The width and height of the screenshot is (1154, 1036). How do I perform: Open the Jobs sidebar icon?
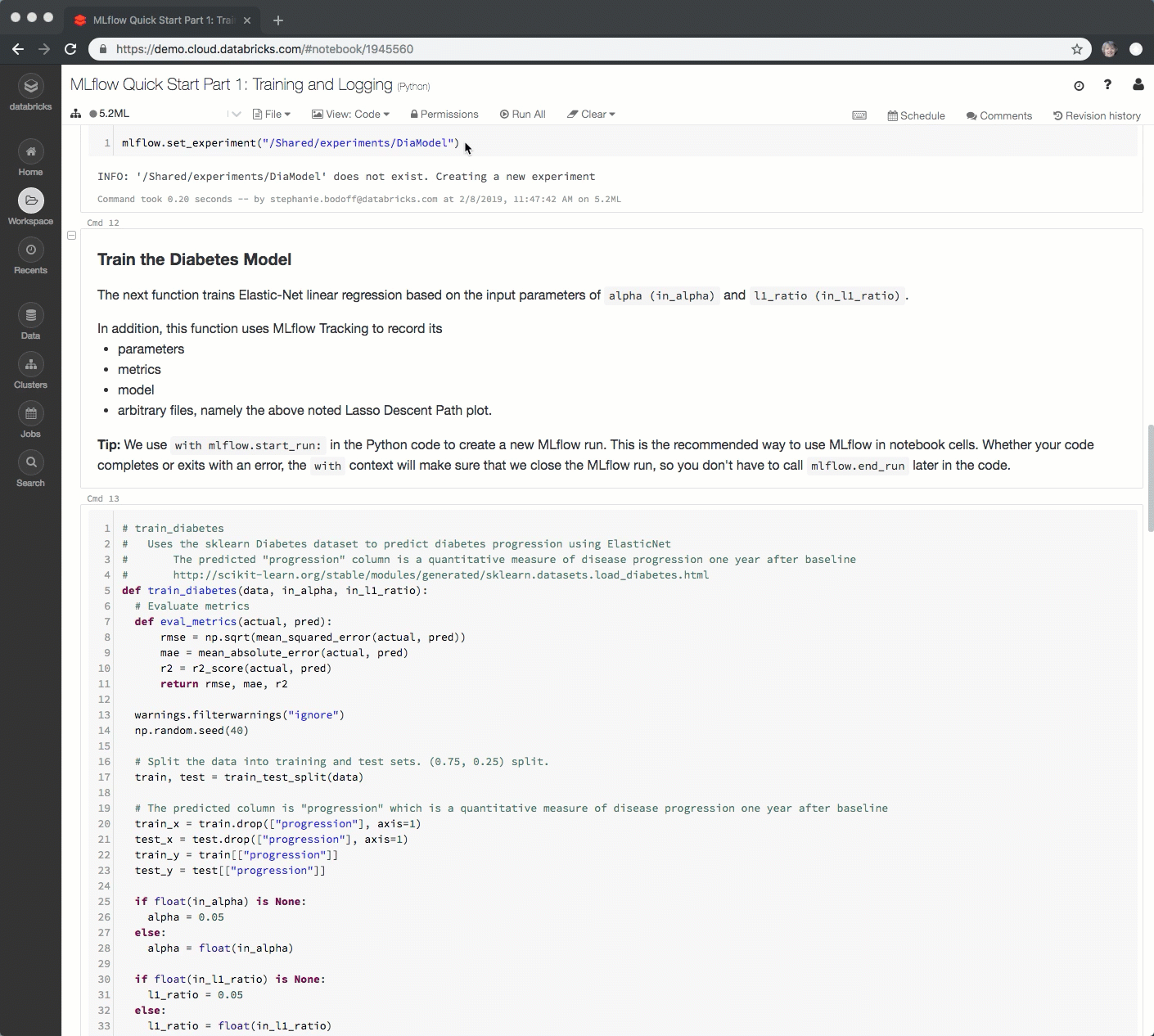(30, 414)
